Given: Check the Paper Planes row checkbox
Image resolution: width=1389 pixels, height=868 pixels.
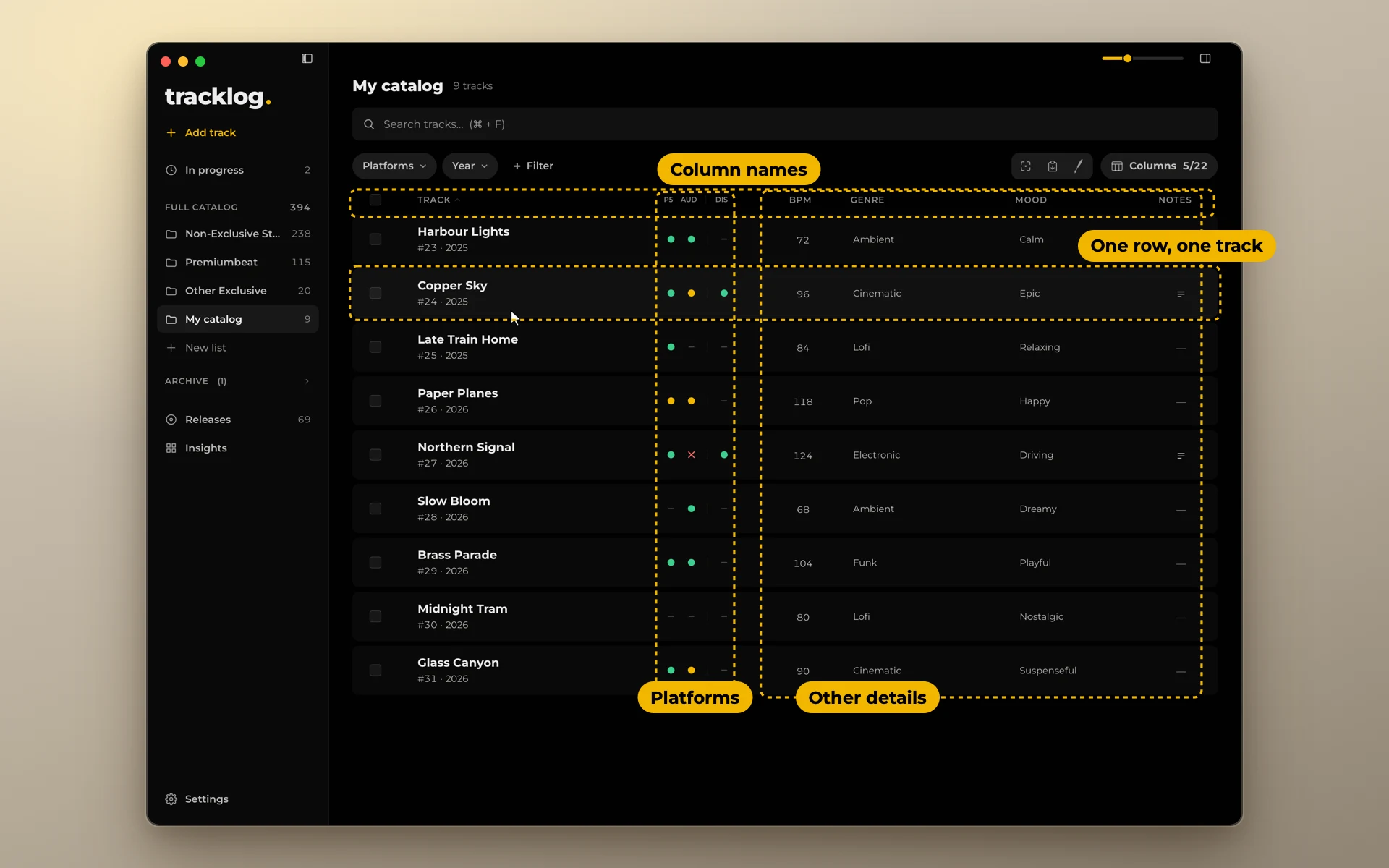Looking at the screenshot, I should [375, 401].
